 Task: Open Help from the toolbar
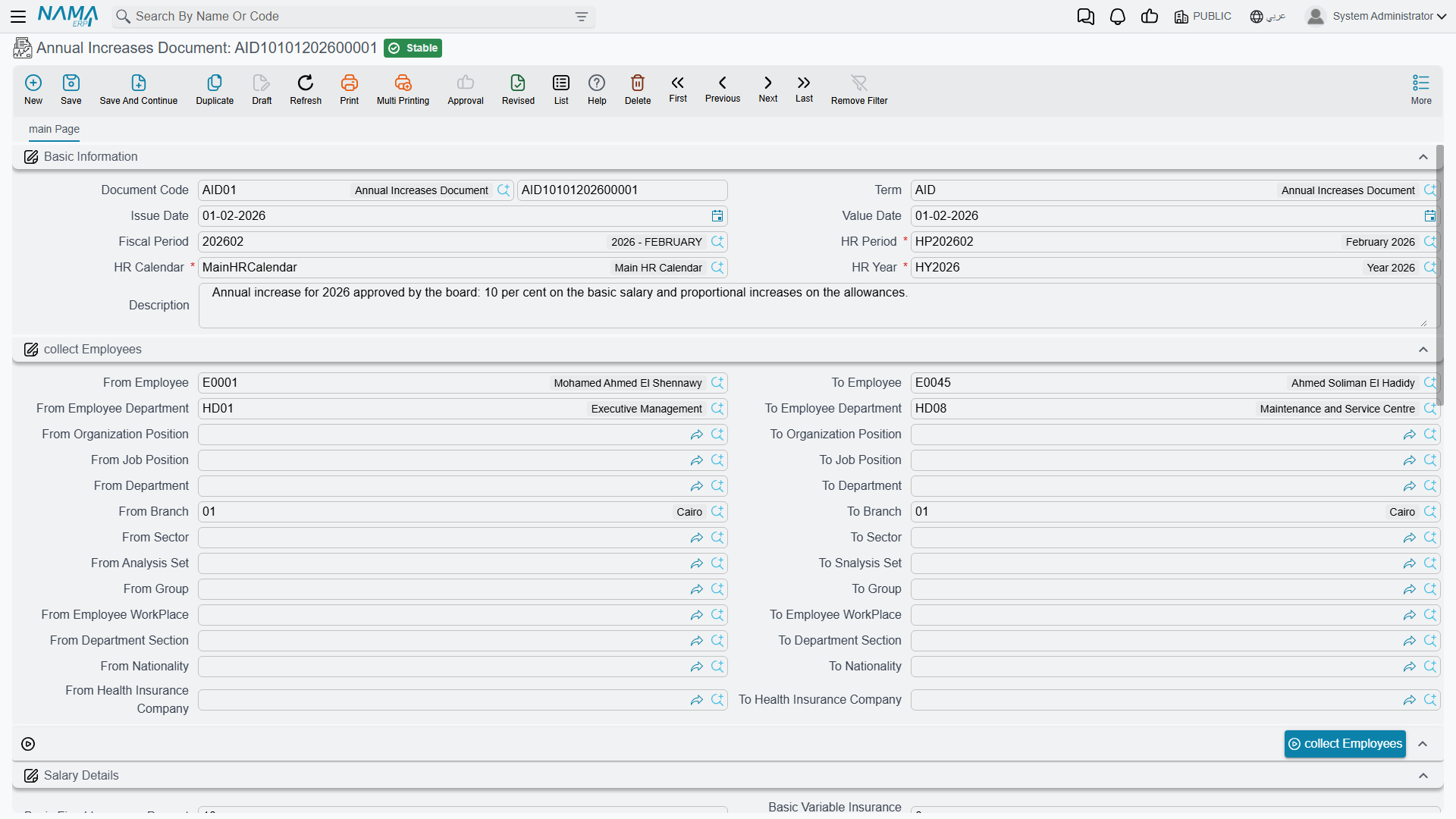tap(597, 89)
